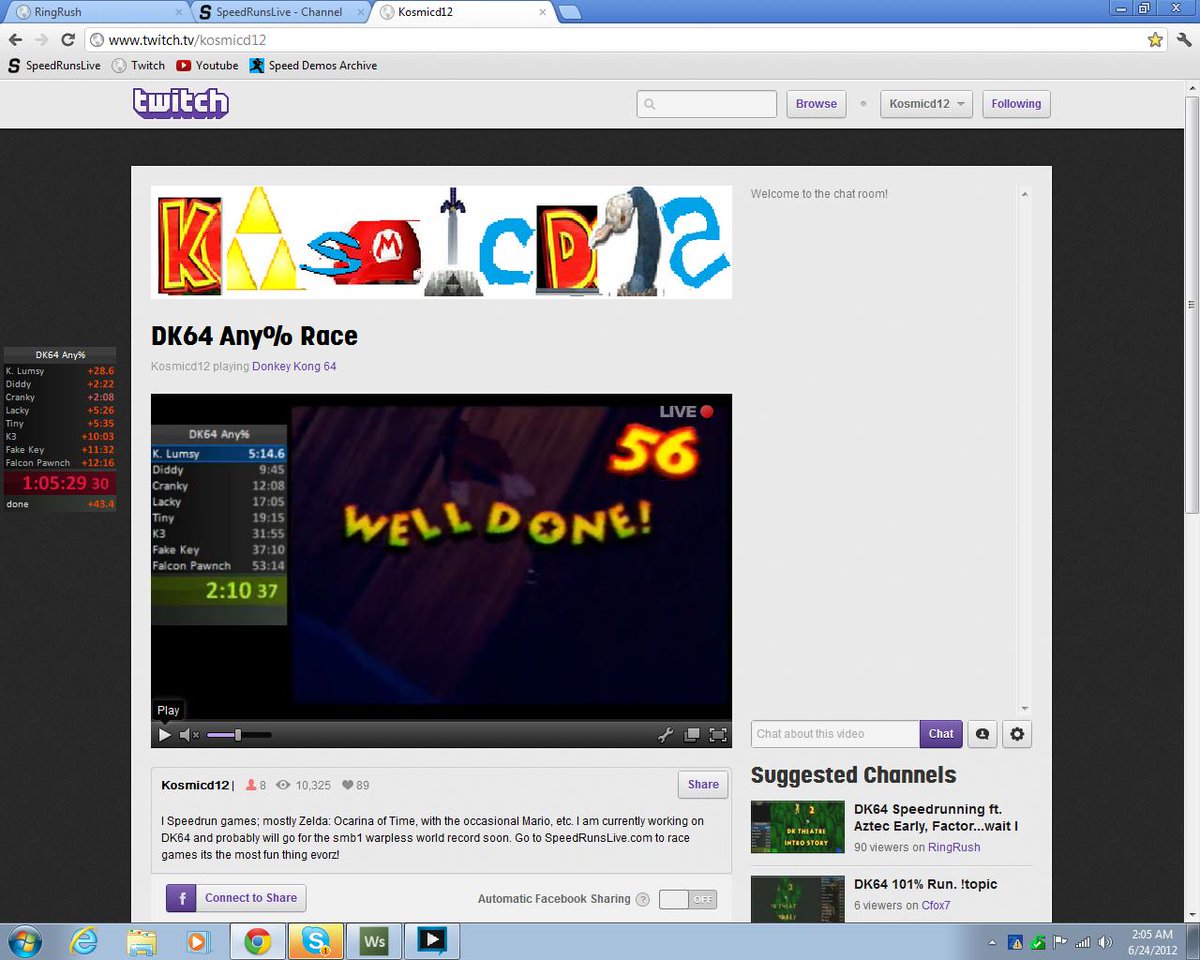Open the Youtube bookmark

[207, 65]
